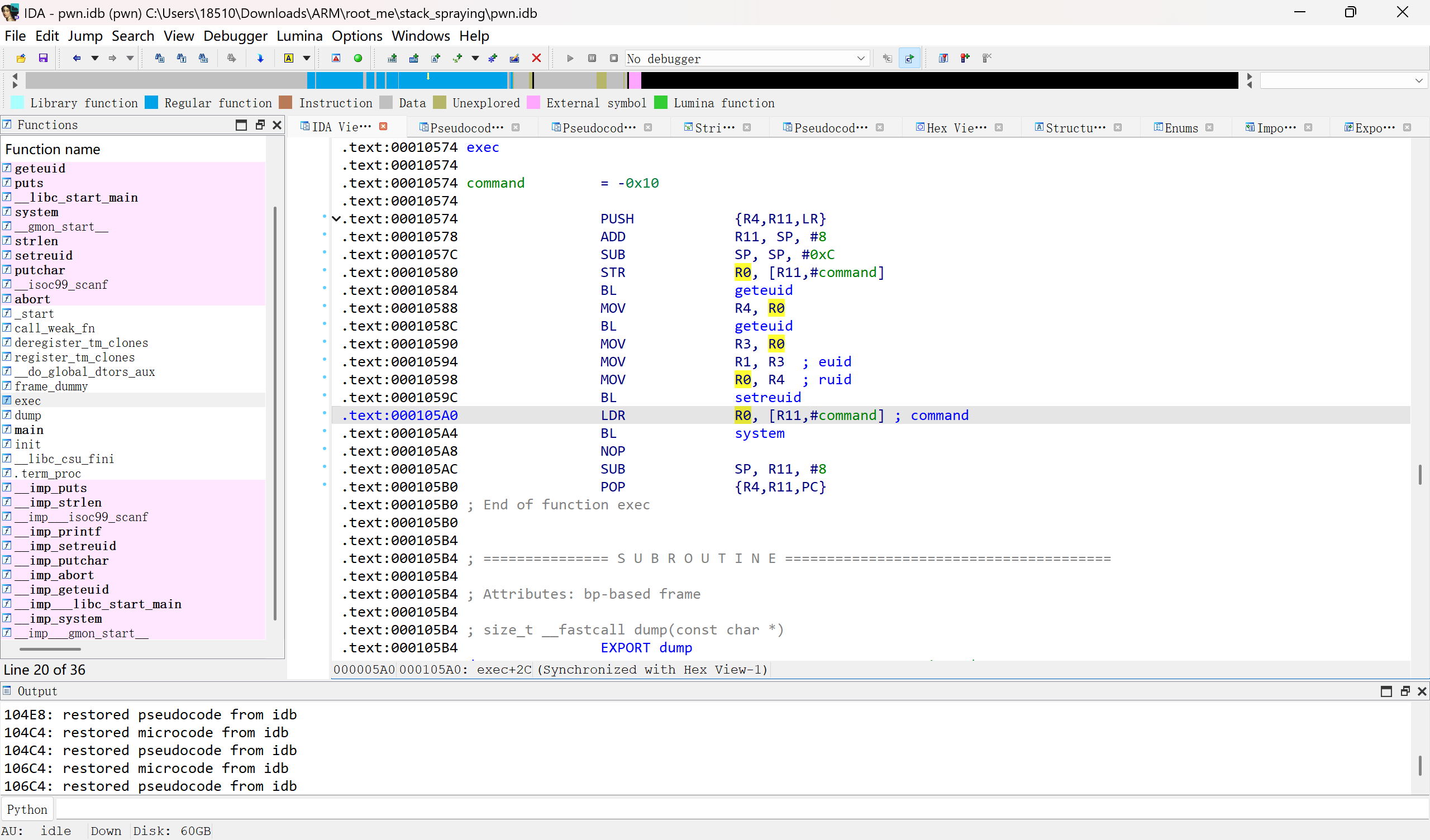The height and width of the screenshot is (840, 1430).
Task: Close the Exports tab
Action: coord(1407,128)
